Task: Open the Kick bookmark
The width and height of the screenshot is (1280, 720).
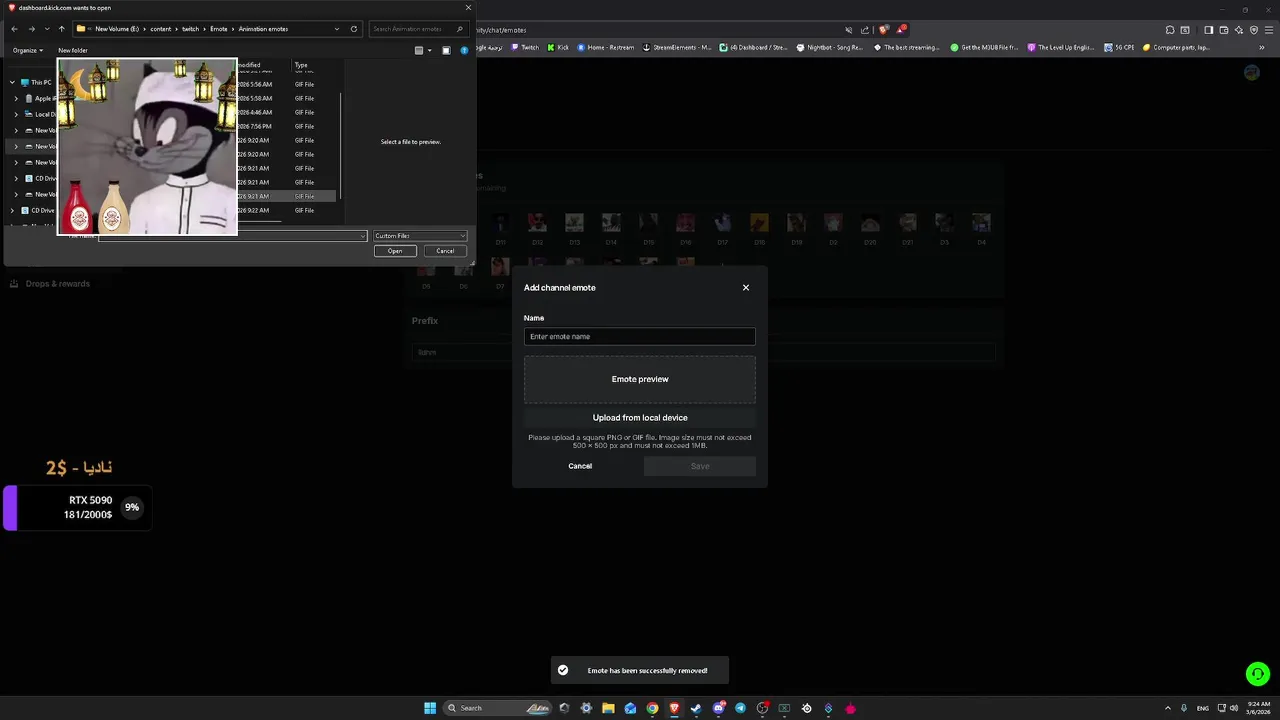Action: pyautogui.click(x=558, y=47)
